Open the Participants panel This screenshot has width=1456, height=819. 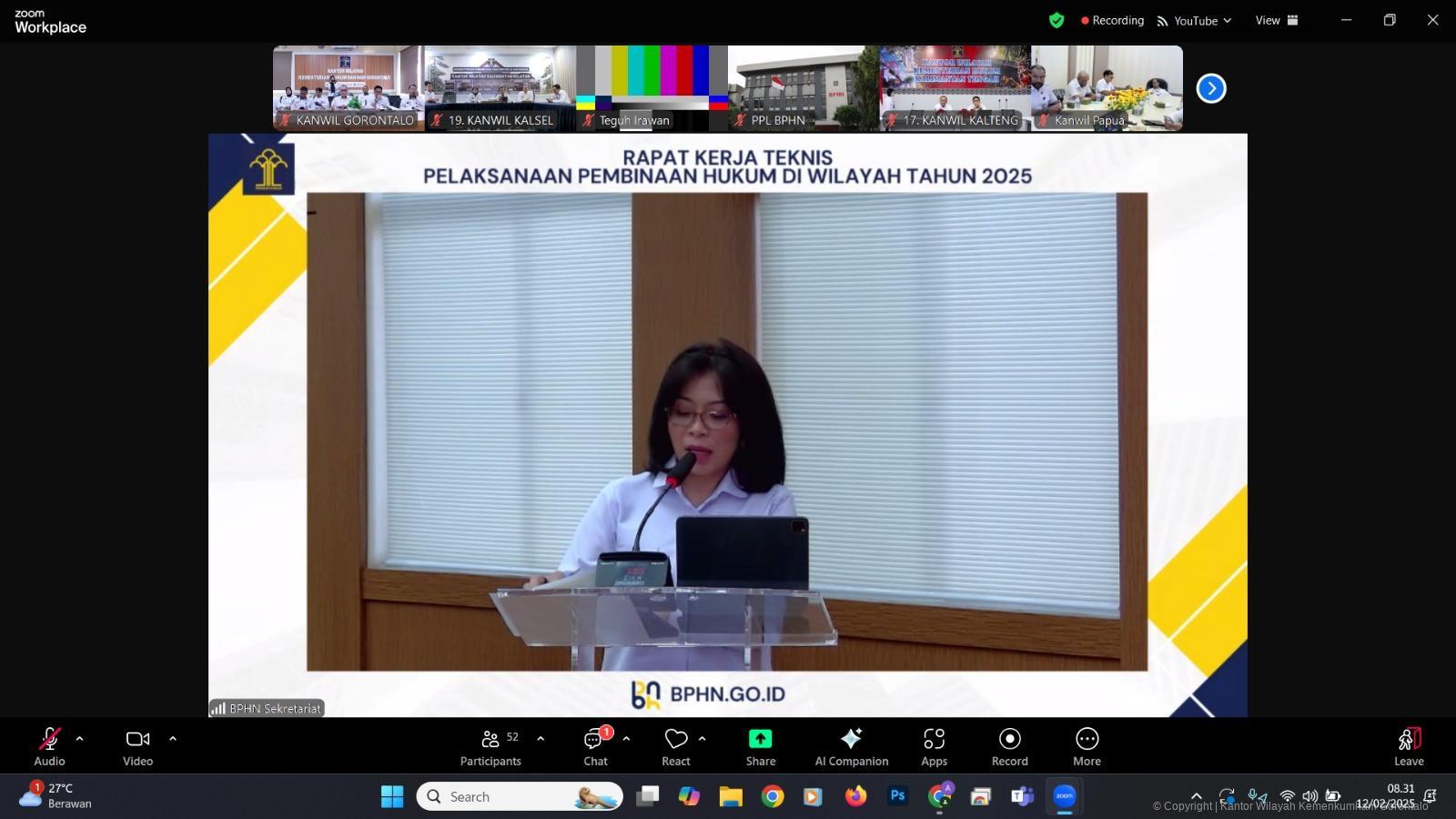tap(490, 747)
